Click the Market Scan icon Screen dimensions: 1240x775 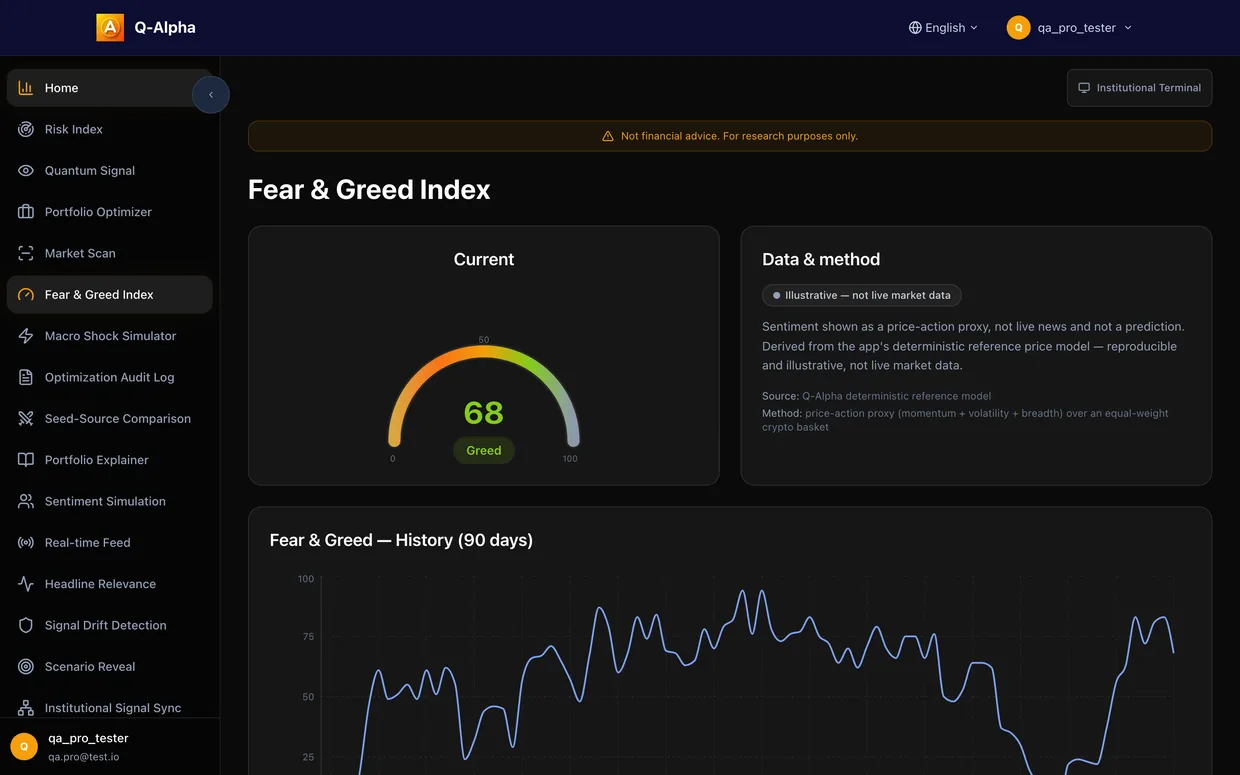[x=26, y=253]
